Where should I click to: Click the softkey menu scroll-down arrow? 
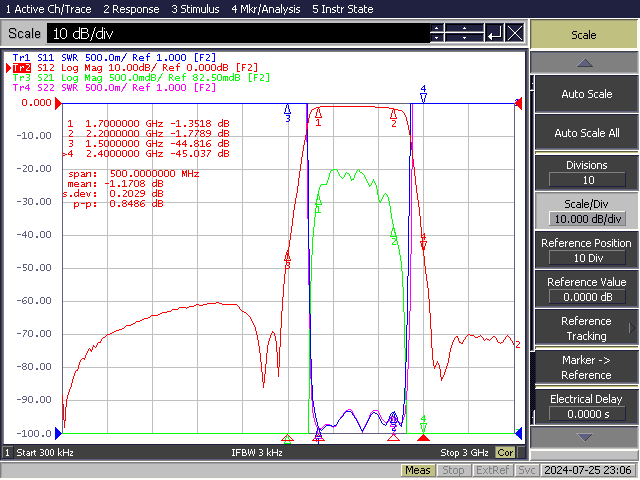point(584,437)
